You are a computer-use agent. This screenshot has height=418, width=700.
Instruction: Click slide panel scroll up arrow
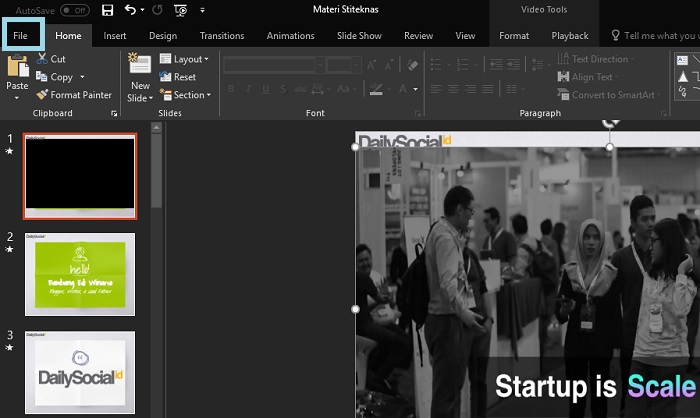click(156, 128)
